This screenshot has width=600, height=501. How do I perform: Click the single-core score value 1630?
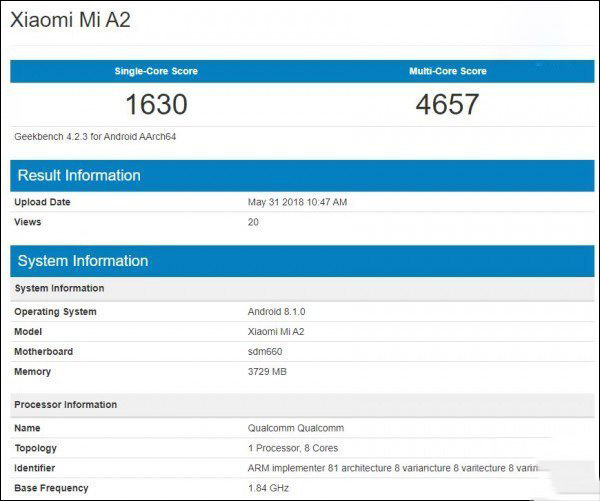point(157,104)
